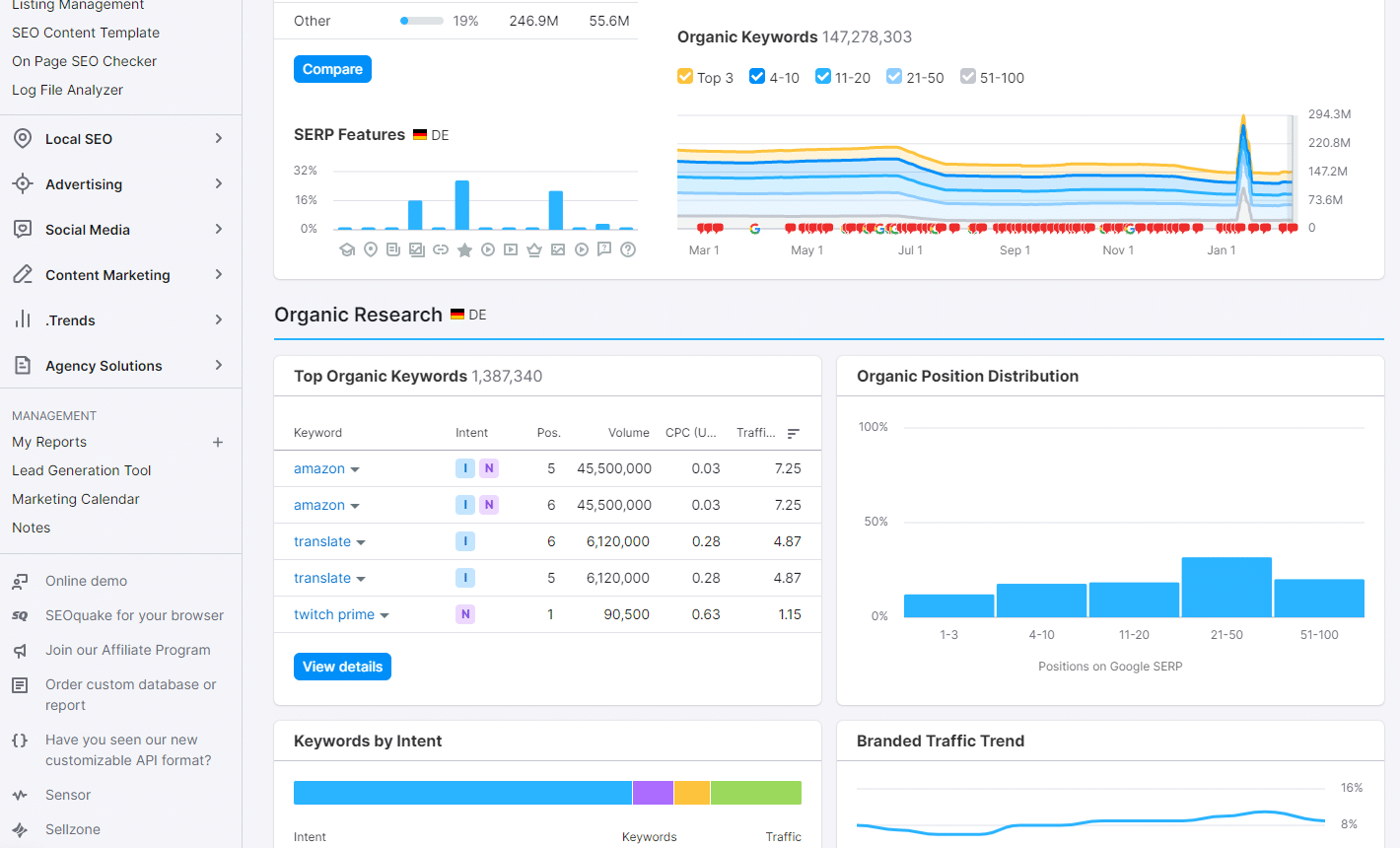Sort table by the Volume column header
The image size is (1400, 848).
click(629, 433)
